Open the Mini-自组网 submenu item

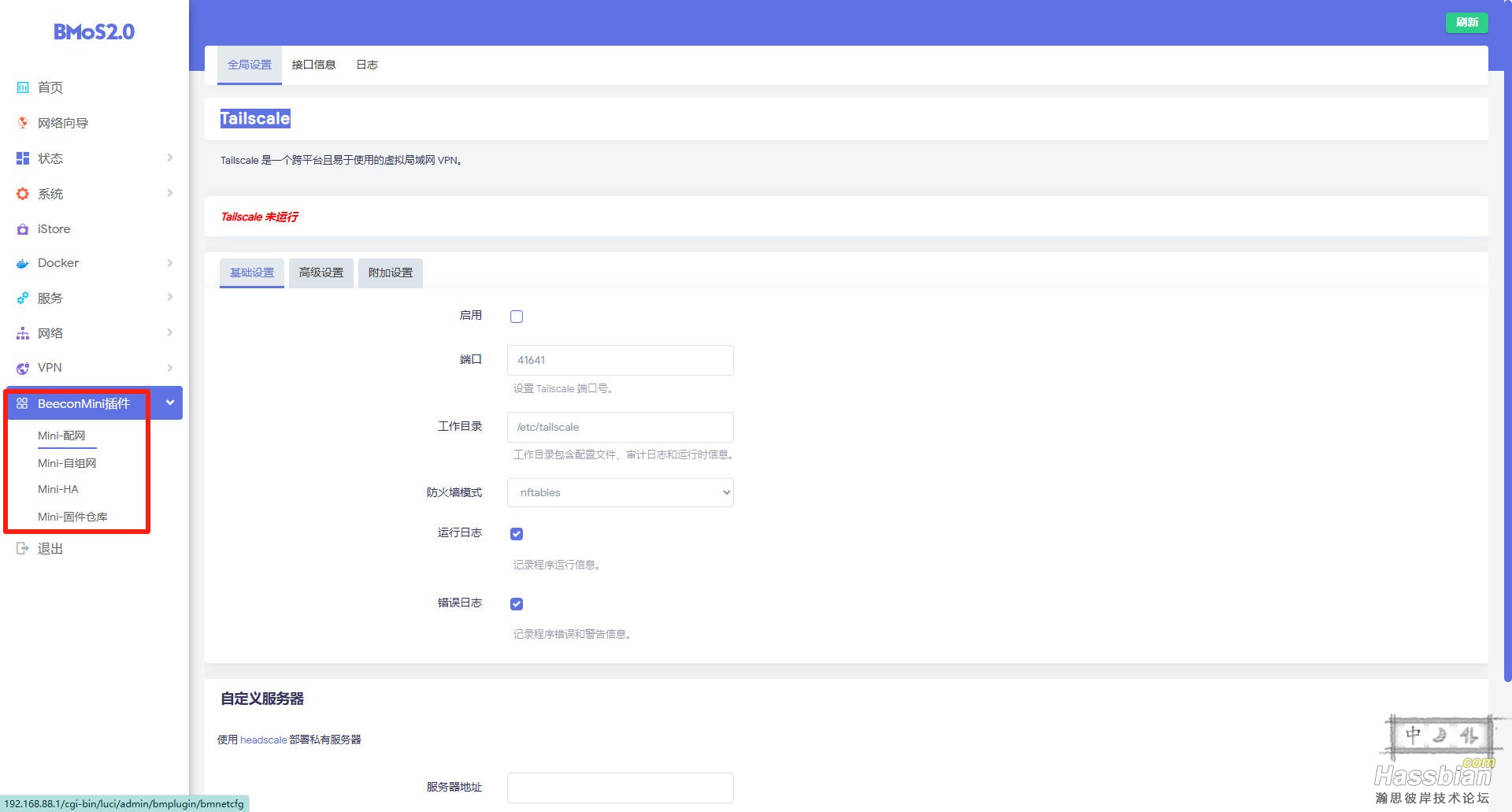click(67, 463)
